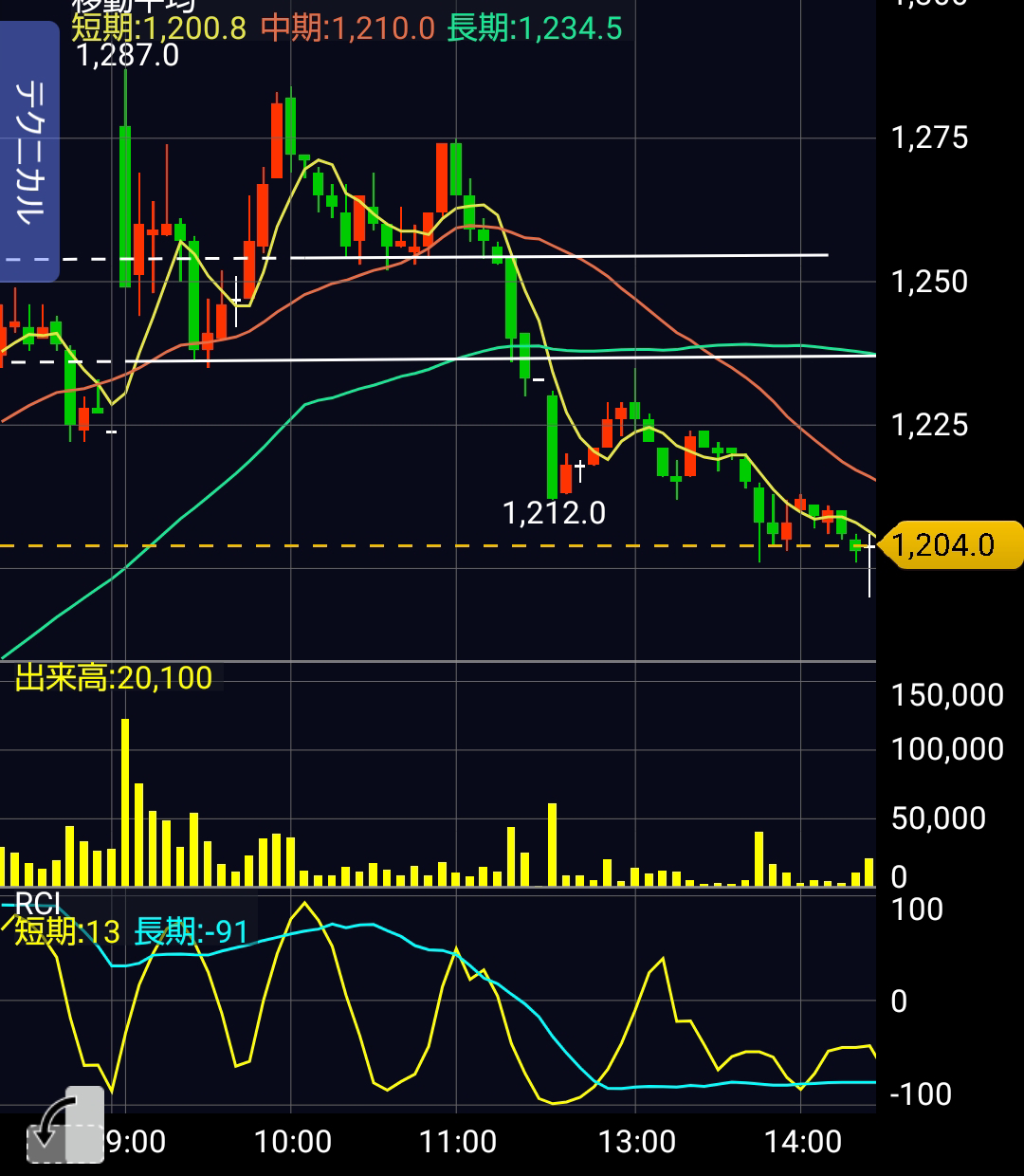Tap the 出来高:20,100 volume label
Screen dimensions: 1024x1176
(114, 678)
